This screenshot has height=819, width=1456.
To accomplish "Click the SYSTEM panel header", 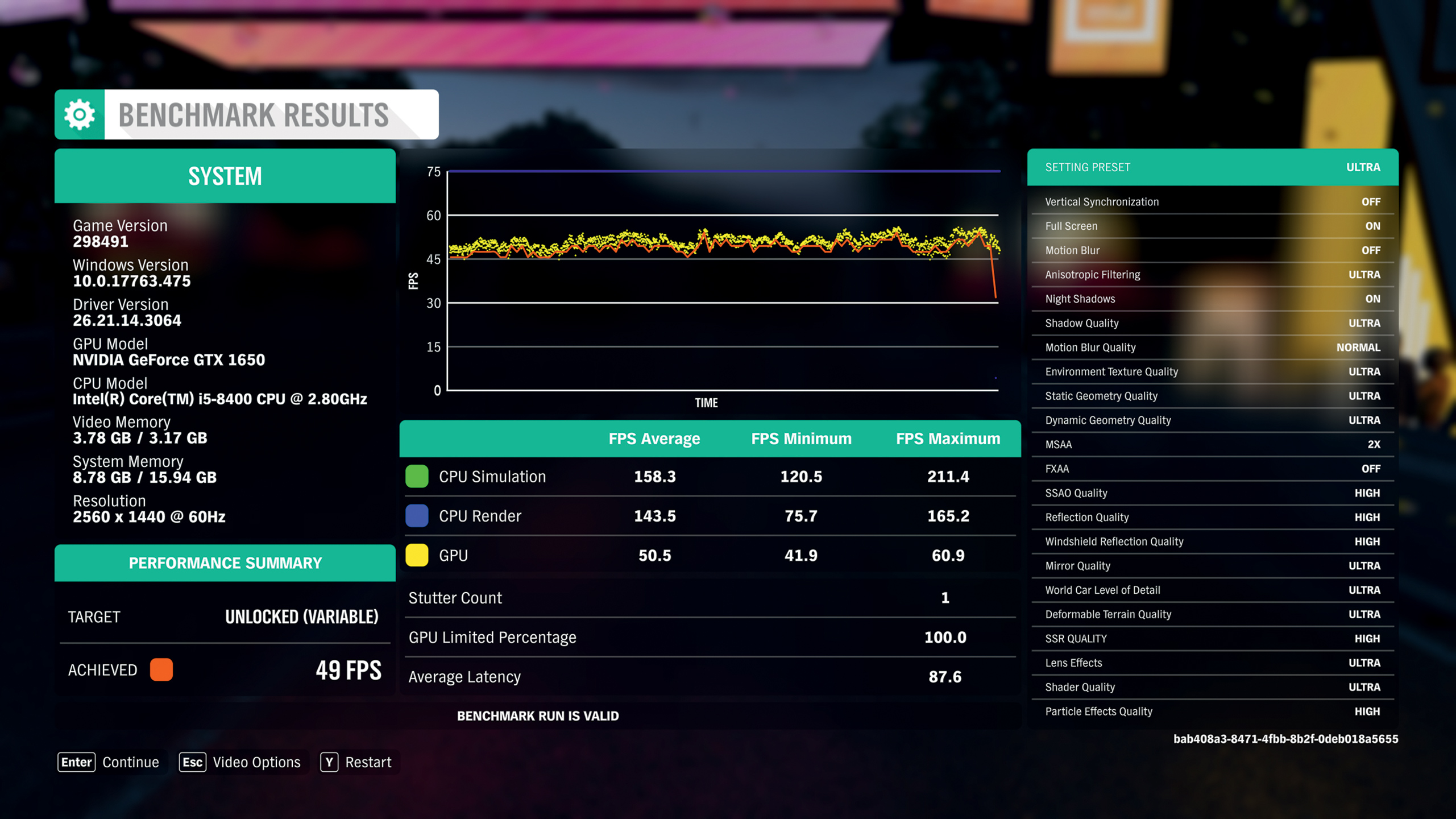I will pos(225,176).
